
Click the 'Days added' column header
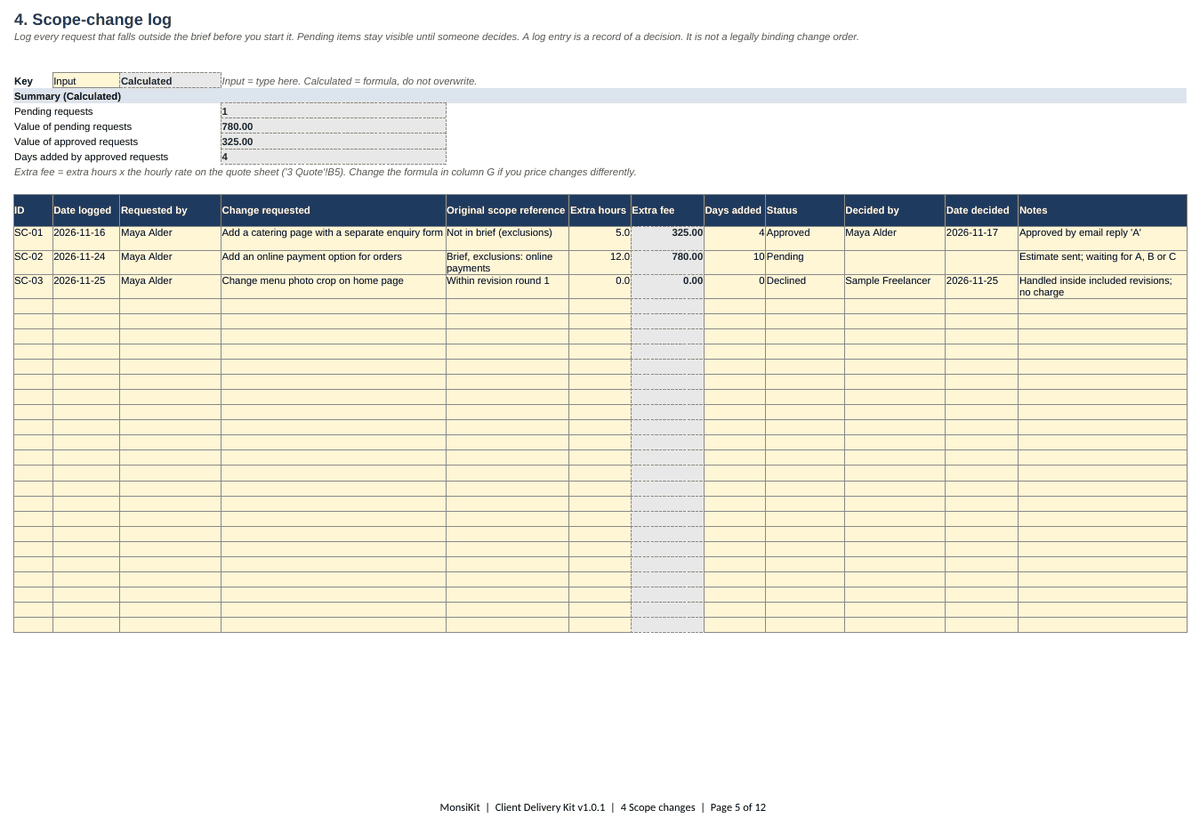click(735, 210)
